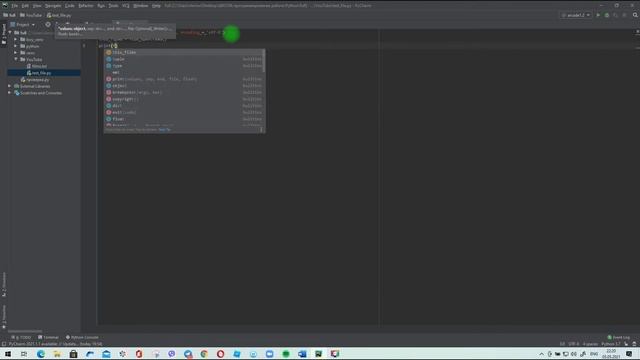Click the Python 3.7 interpreter indicator
Screen dimensions: 640x360
coord(611,344)
